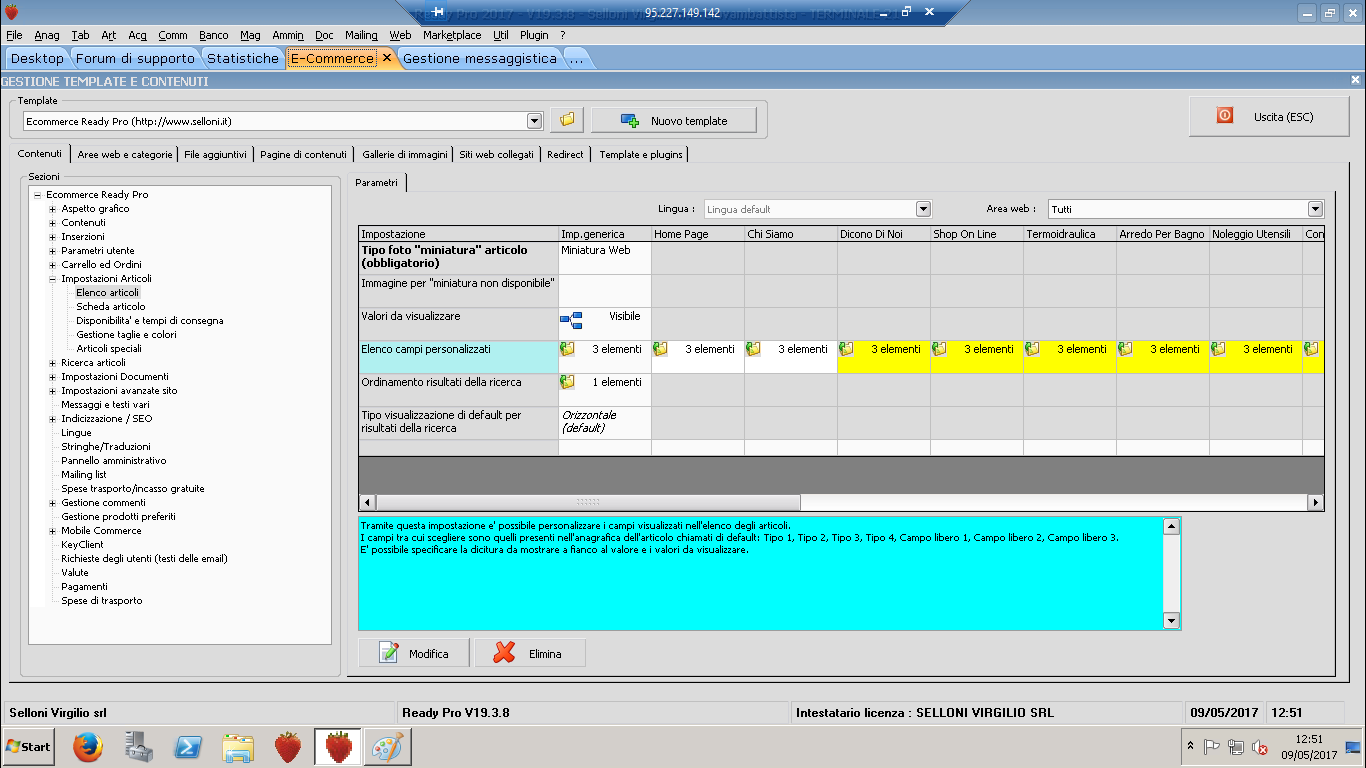Screen dimensions: 1366x768
Task: Open the Windows Start menu
Action: (x=28, y=747)
